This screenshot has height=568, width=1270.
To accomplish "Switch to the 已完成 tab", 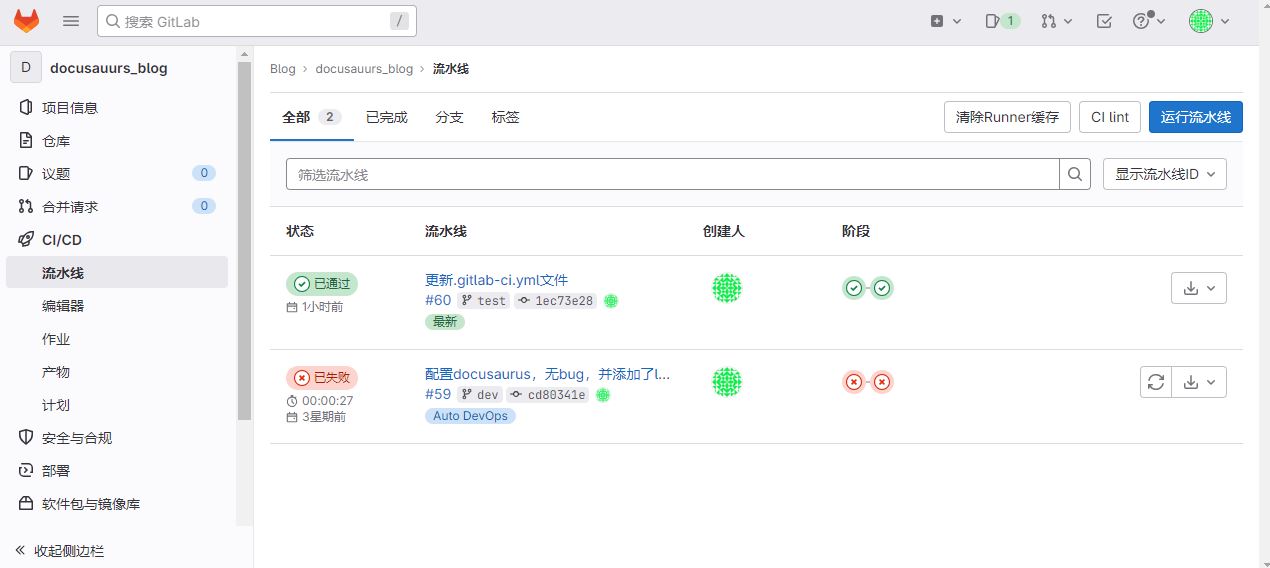I will coord(387,117).
